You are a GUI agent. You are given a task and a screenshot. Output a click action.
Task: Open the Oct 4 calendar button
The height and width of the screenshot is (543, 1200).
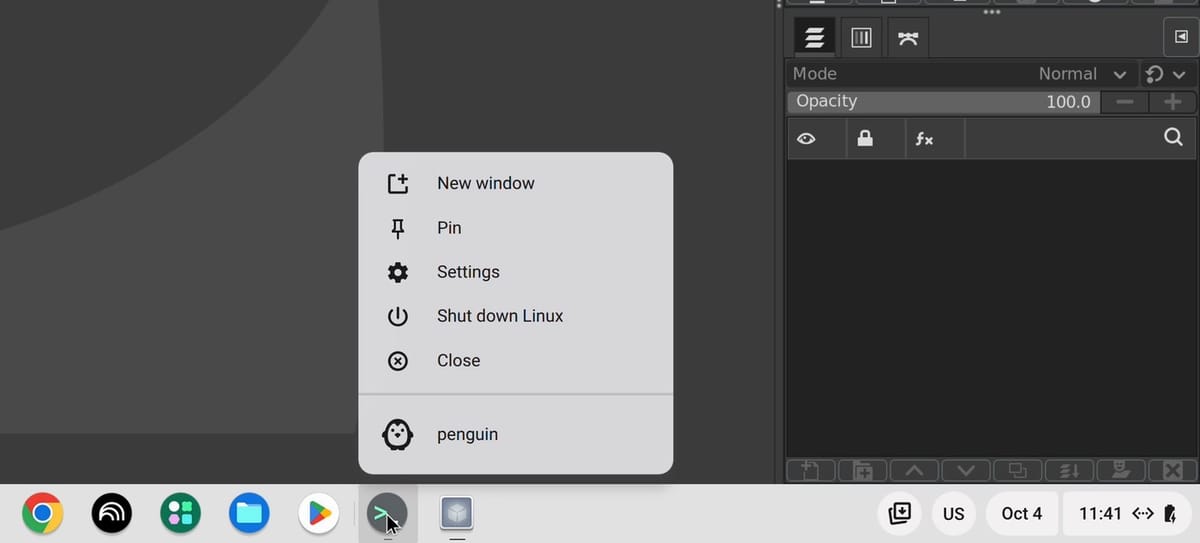[x=1022, y=514]
